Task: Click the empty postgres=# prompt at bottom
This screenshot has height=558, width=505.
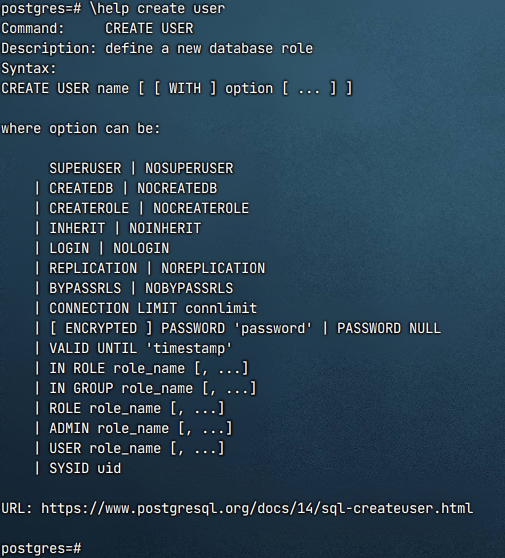Action: [41, 548]
